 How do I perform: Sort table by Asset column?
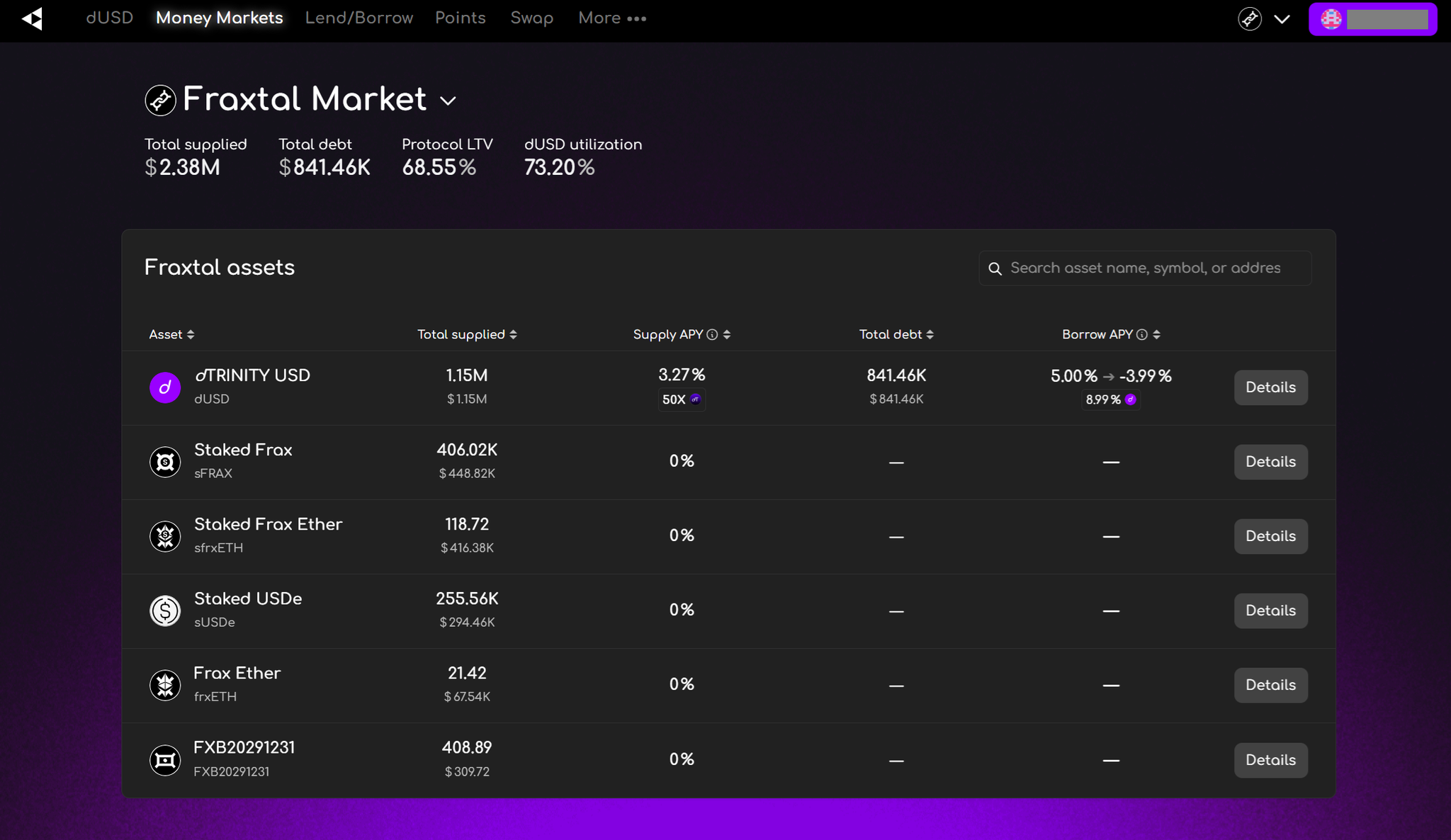(171, 334)
